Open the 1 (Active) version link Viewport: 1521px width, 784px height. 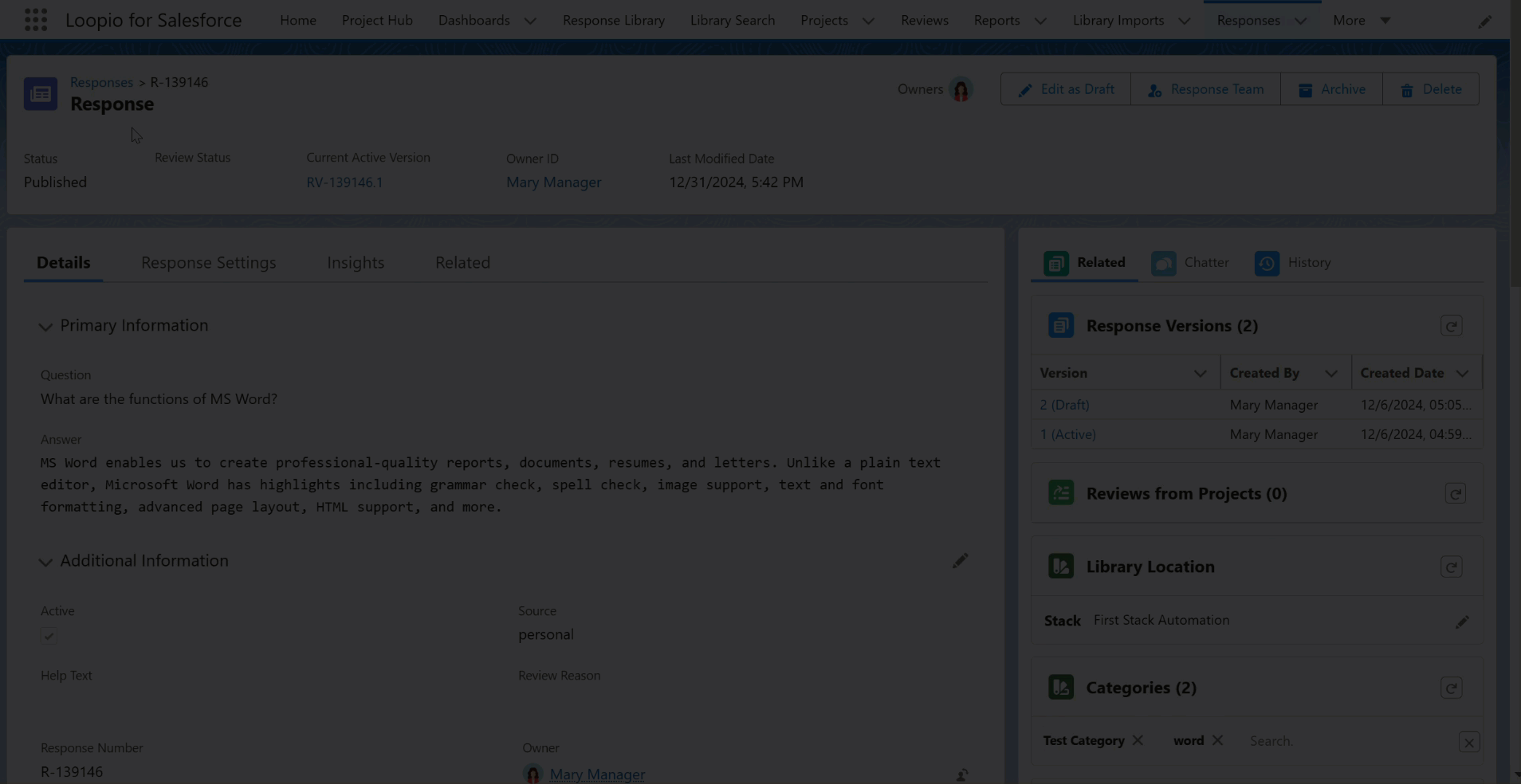point(1067,434)
